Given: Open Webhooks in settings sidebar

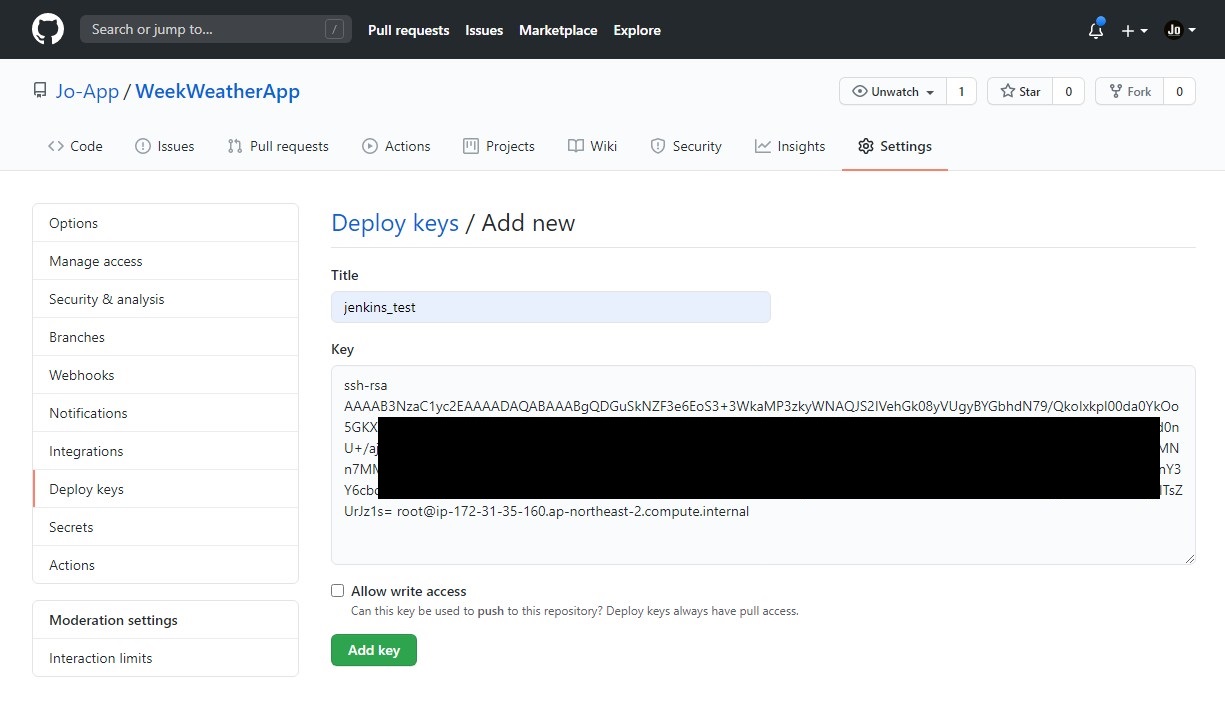Looking at the screenshot, I should coord(166,375).
